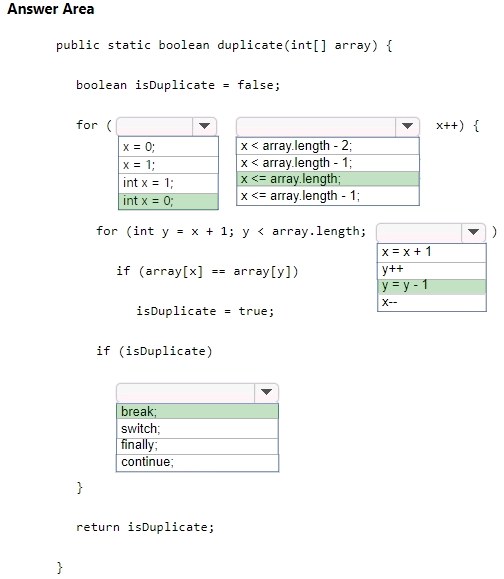The height and width of the screenshot is (579, 504).
Task: Select "x < array.length - 2;" option
Action: [328, 146]
